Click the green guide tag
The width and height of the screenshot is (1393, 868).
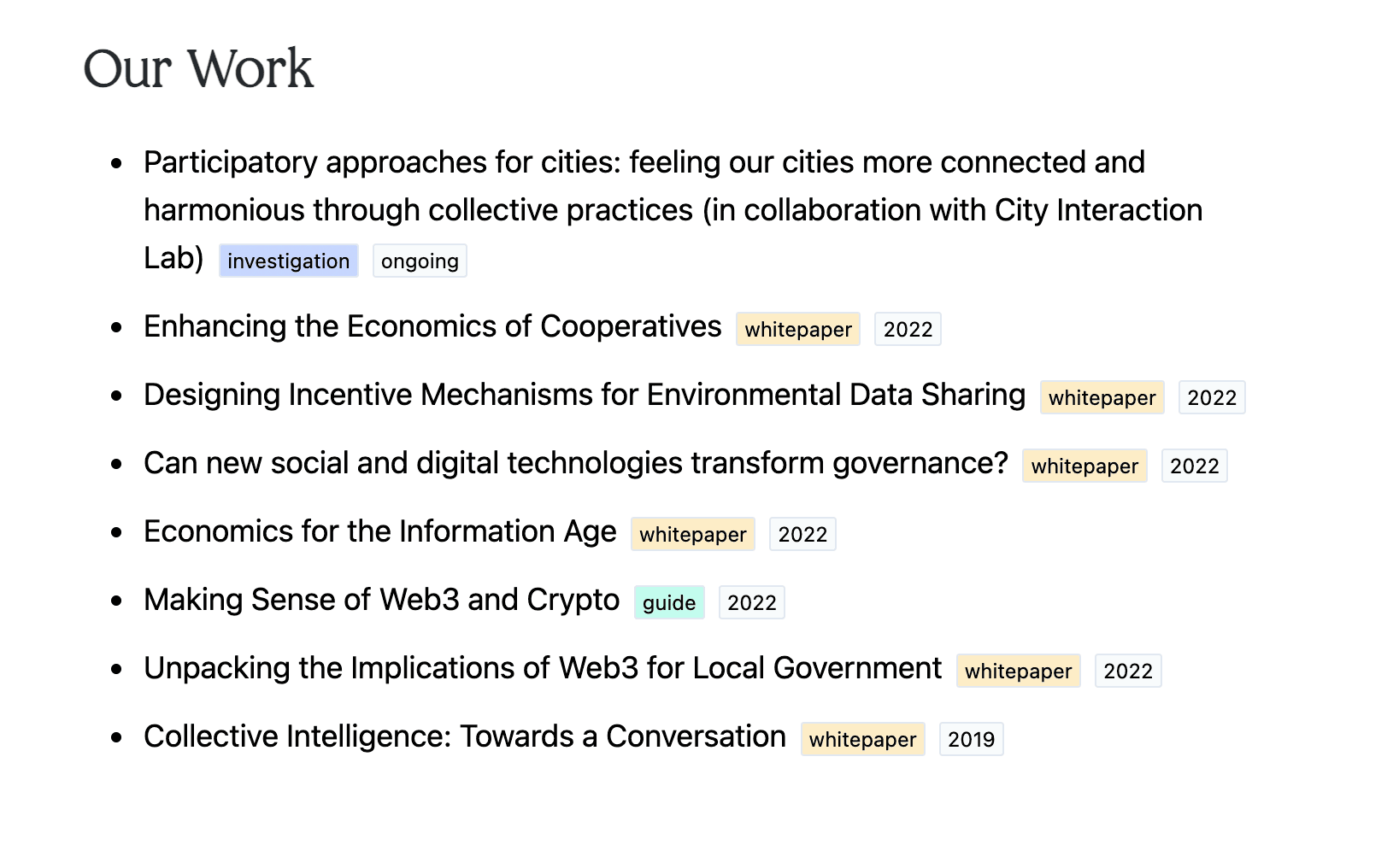click(x=669, y=603)
